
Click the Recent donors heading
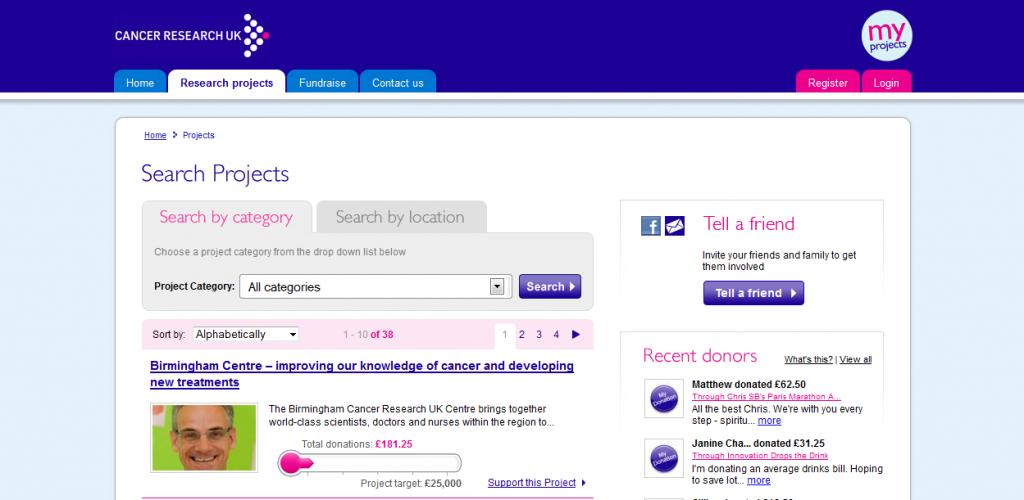point(700,356)
